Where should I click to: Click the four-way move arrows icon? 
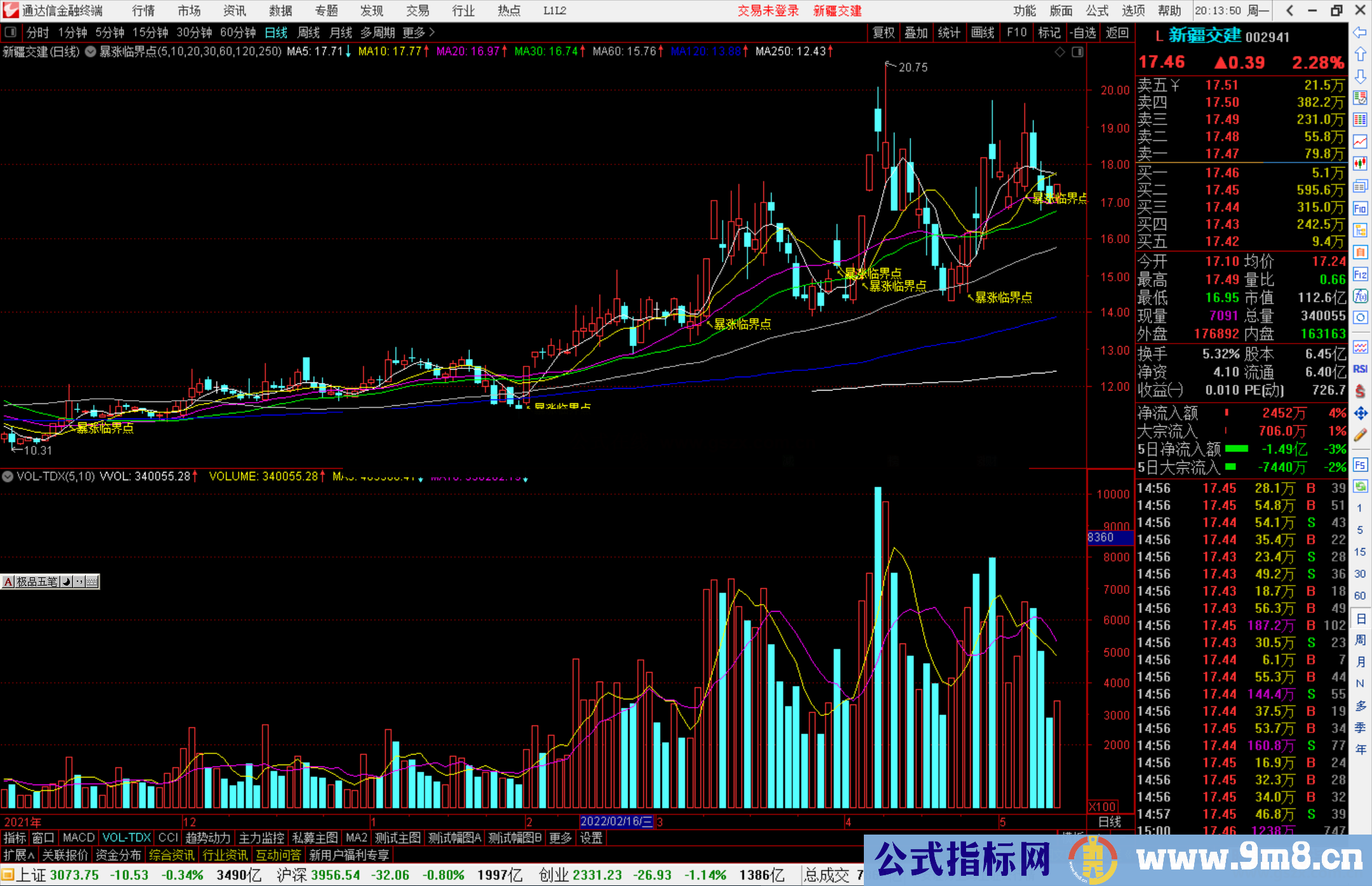1360,413
